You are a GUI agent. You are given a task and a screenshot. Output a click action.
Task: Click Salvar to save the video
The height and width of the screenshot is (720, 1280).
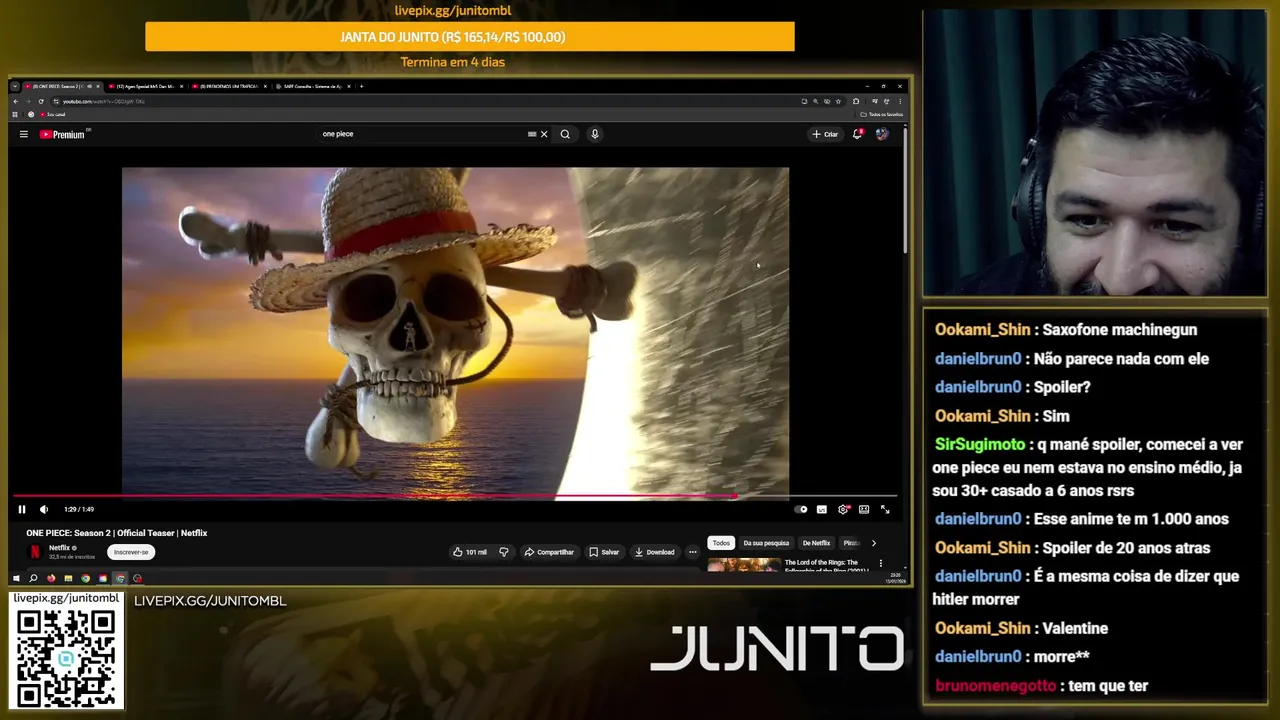(x=604, y=552)
